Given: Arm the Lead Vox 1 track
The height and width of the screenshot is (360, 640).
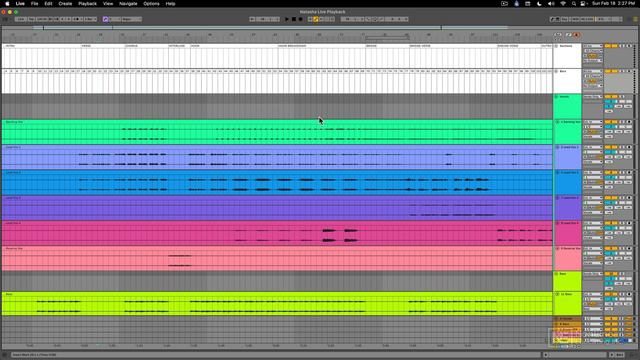Looking at the screenshot, I should tap(629, 147).
